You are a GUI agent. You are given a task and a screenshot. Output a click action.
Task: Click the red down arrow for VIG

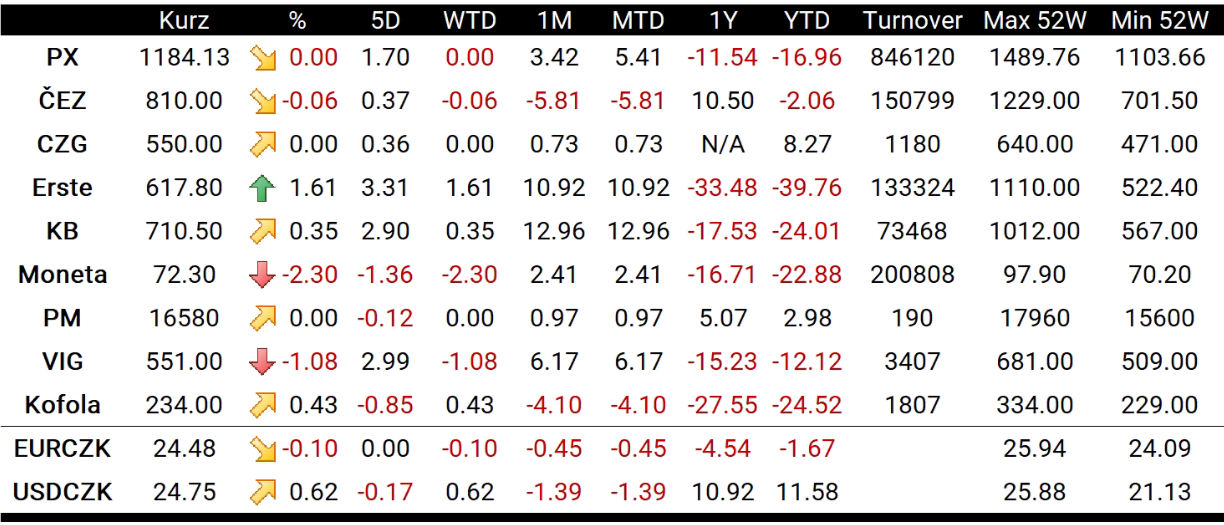tap(263, 362)
